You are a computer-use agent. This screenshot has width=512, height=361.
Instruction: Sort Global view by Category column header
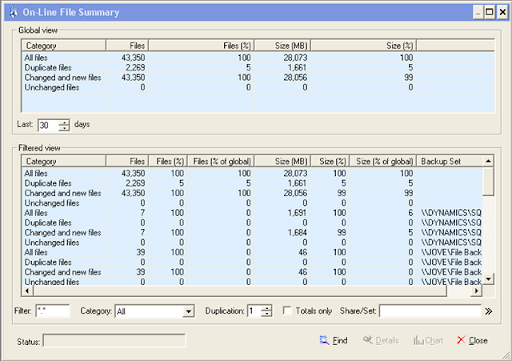pos(64,46)
